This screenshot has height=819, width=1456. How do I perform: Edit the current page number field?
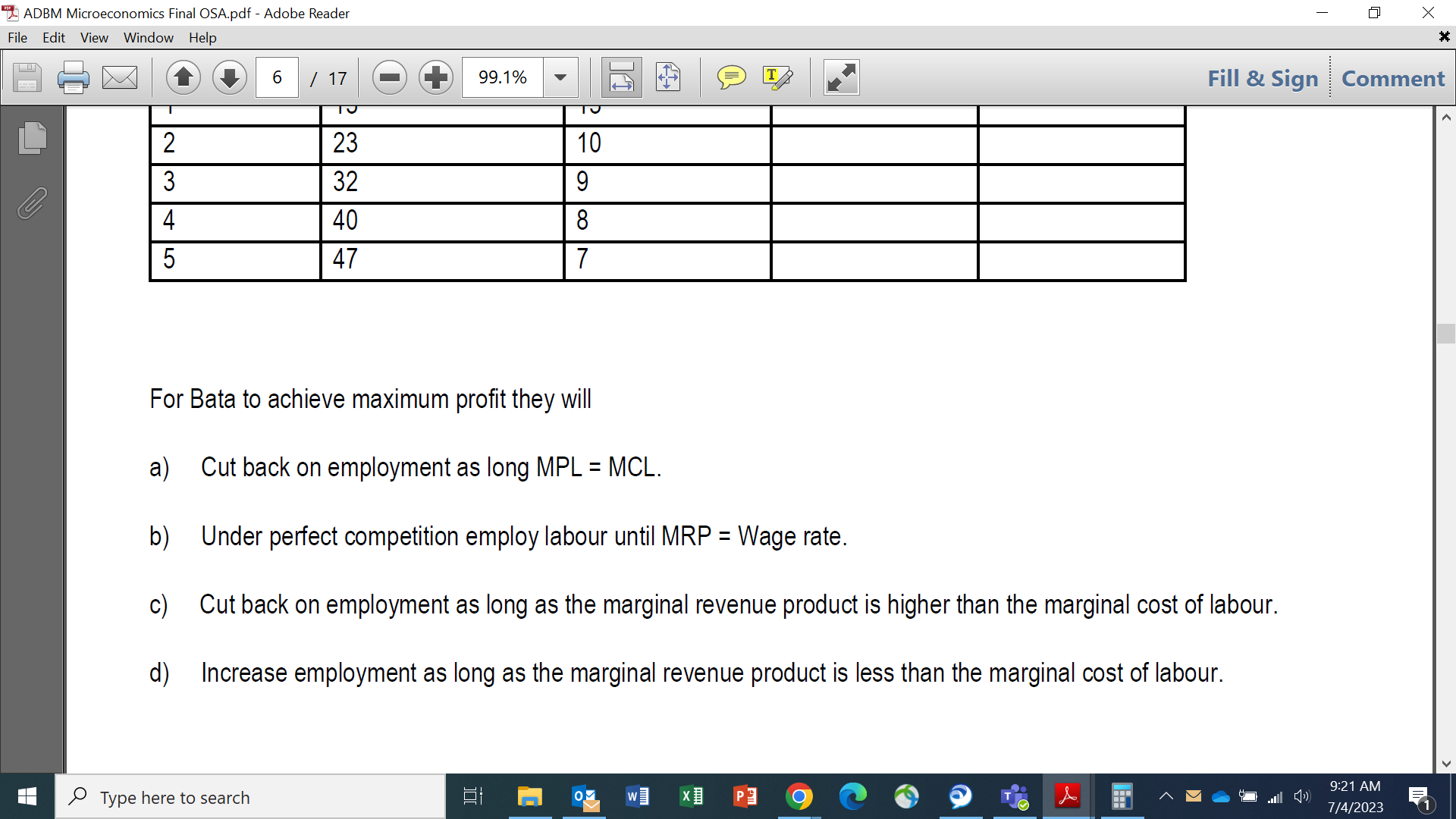(x=277, y=77)
